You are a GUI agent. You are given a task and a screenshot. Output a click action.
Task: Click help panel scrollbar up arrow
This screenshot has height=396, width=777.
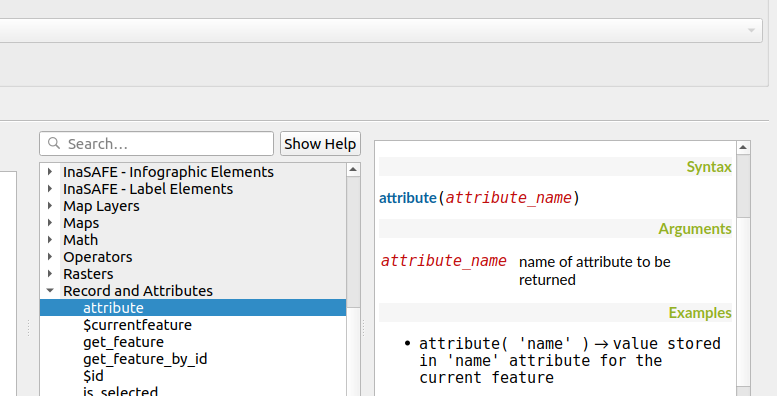pyautogui.click(x=743, y=147)
